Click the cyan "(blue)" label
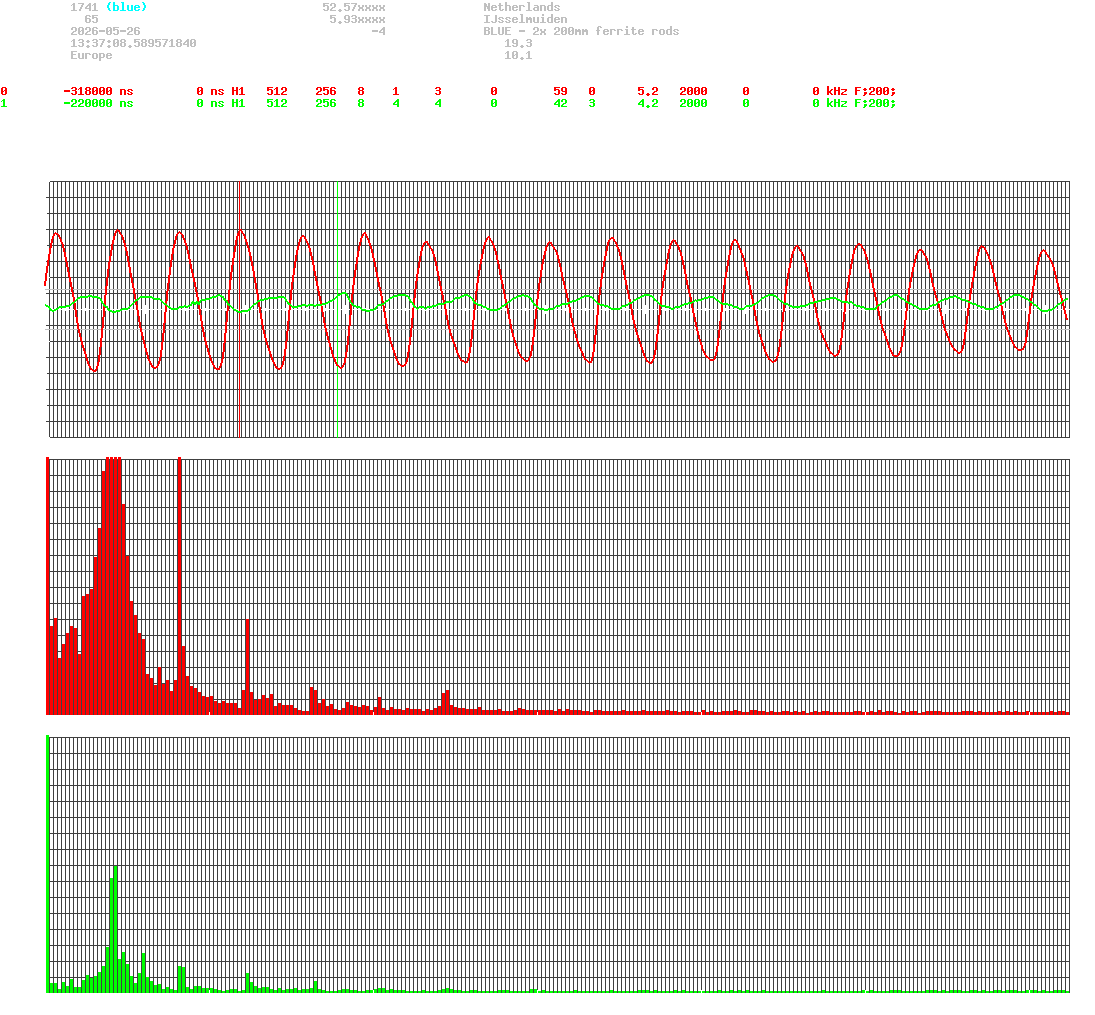The height and width of the screenshot is (1015, 1095). [x=126, y=7]
